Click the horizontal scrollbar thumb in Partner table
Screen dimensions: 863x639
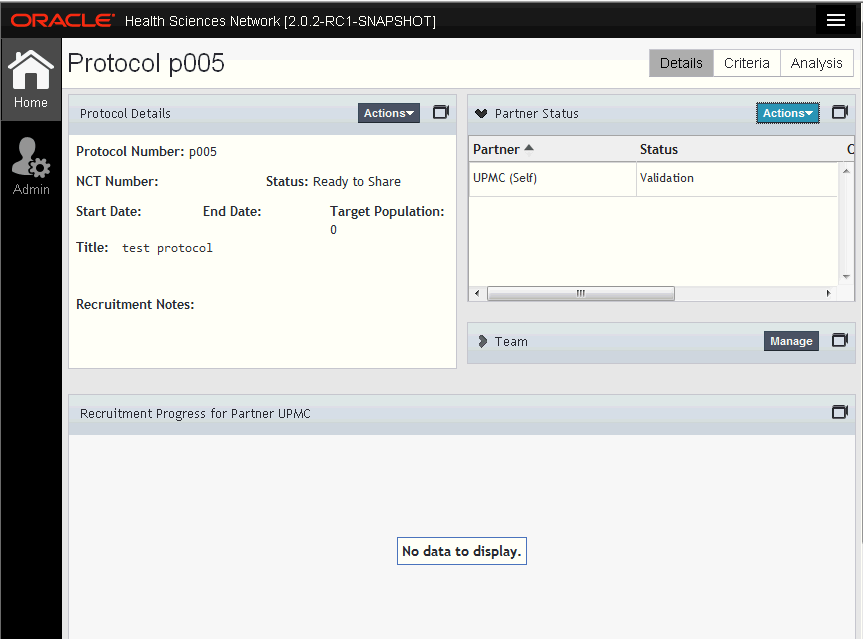(581, 293)
